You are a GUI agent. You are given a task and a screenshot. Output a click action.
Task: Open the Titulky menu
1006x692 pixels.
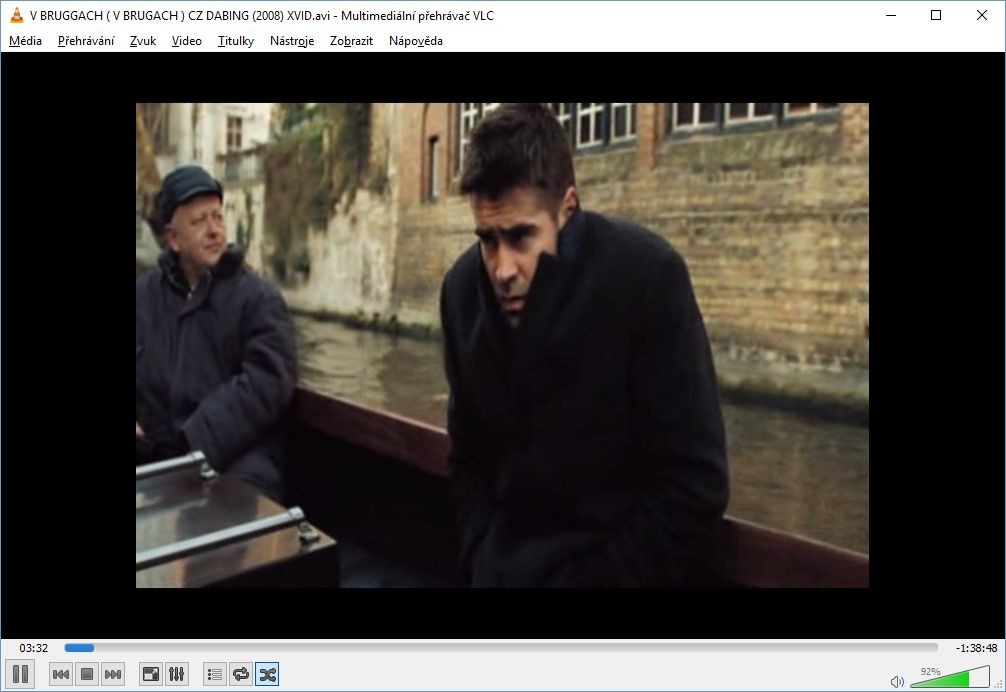pyautogui.click(x=235, y=41)
